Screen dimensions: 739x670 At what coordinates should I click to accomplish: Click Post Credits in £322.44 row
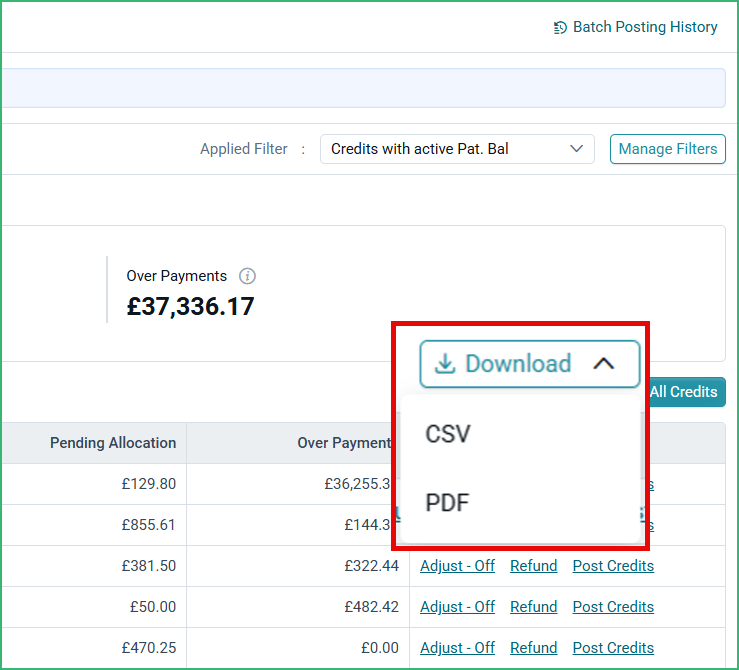click(613, 565)
